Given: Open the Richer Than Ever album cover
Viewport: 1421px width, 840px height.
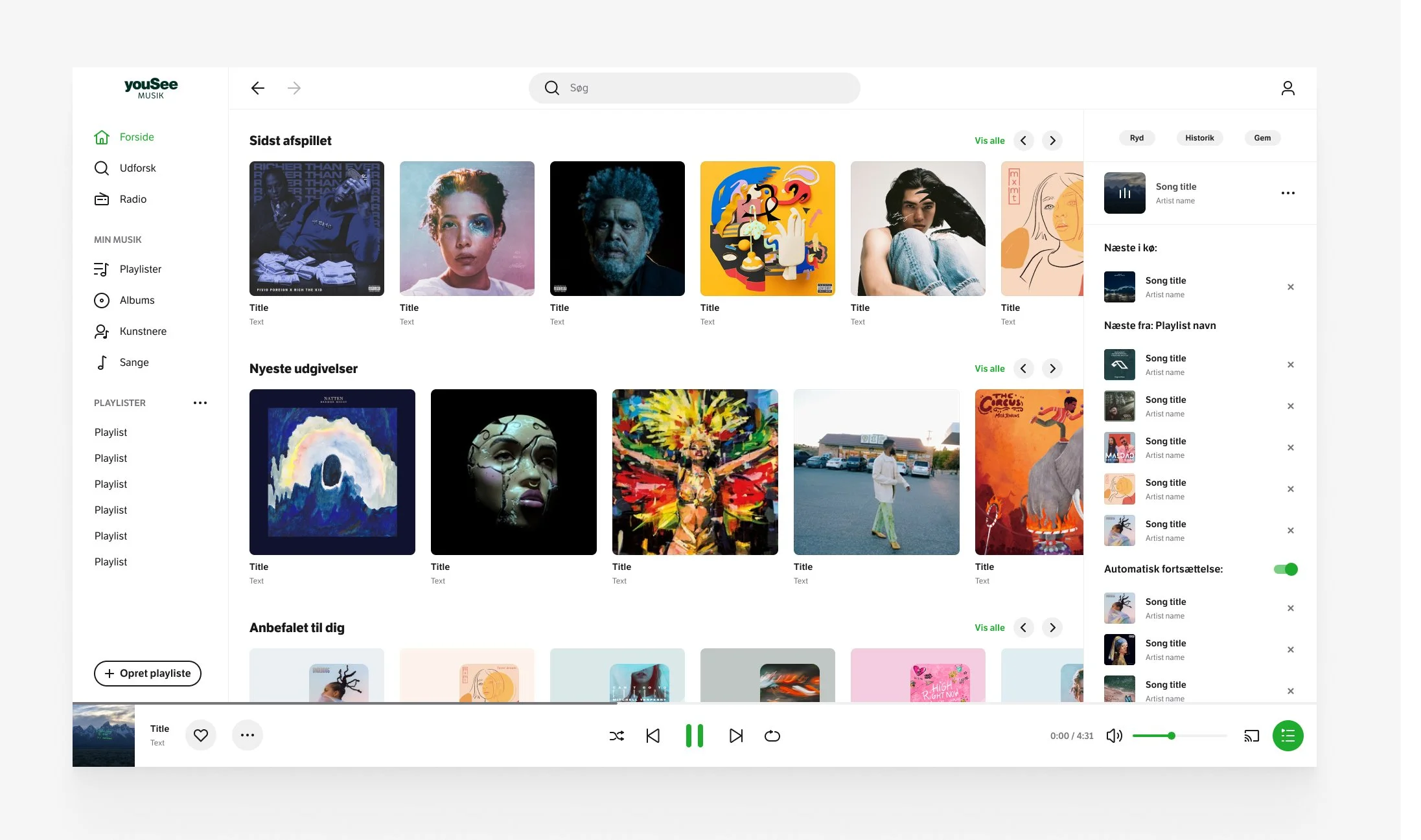Looking at the screenshot, I should pyautogui.click(x=317, y=229).
